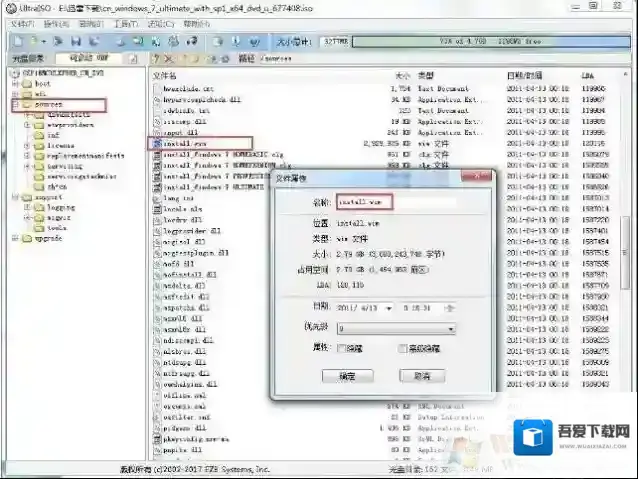The width and height of the screenshot is (638, 479).
Task: Click 确定 (OK) in the properties dialog
Action: pyautogui.click(x=347, y=376)
